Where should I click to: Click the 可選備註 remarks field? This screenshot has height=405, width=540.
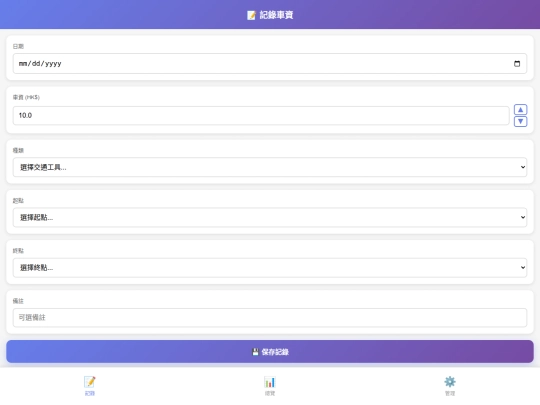(x=270, y=318)
